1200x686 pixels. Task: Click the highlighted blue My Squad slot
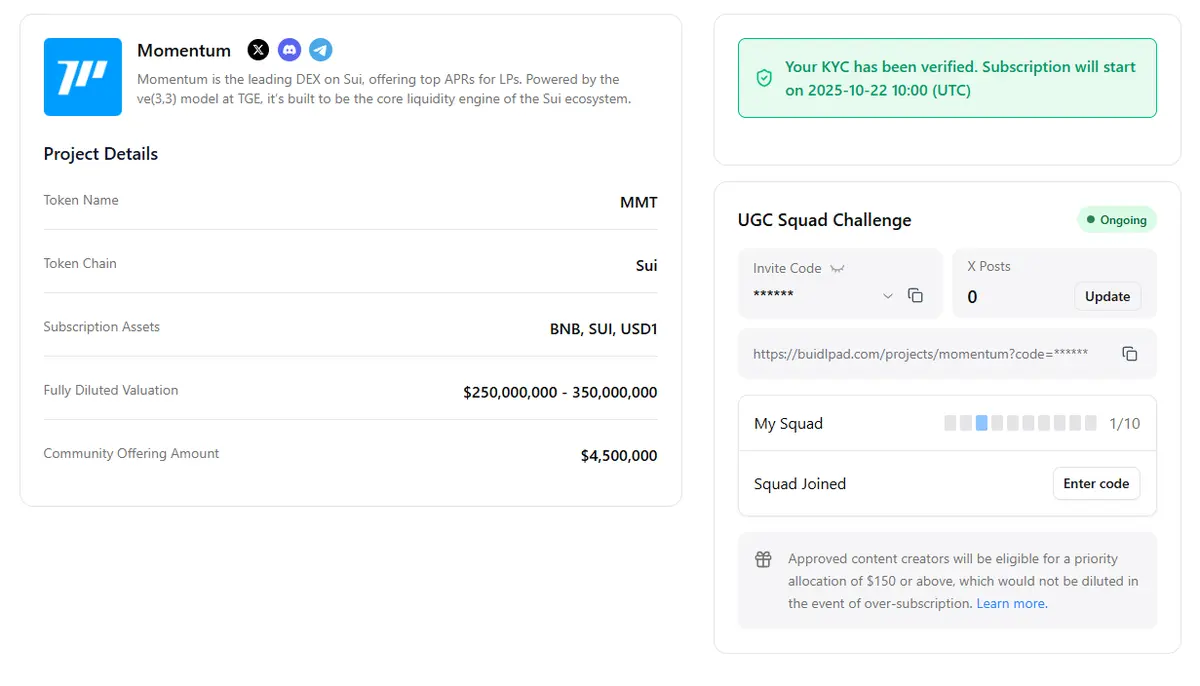click(x=982, y=424)
